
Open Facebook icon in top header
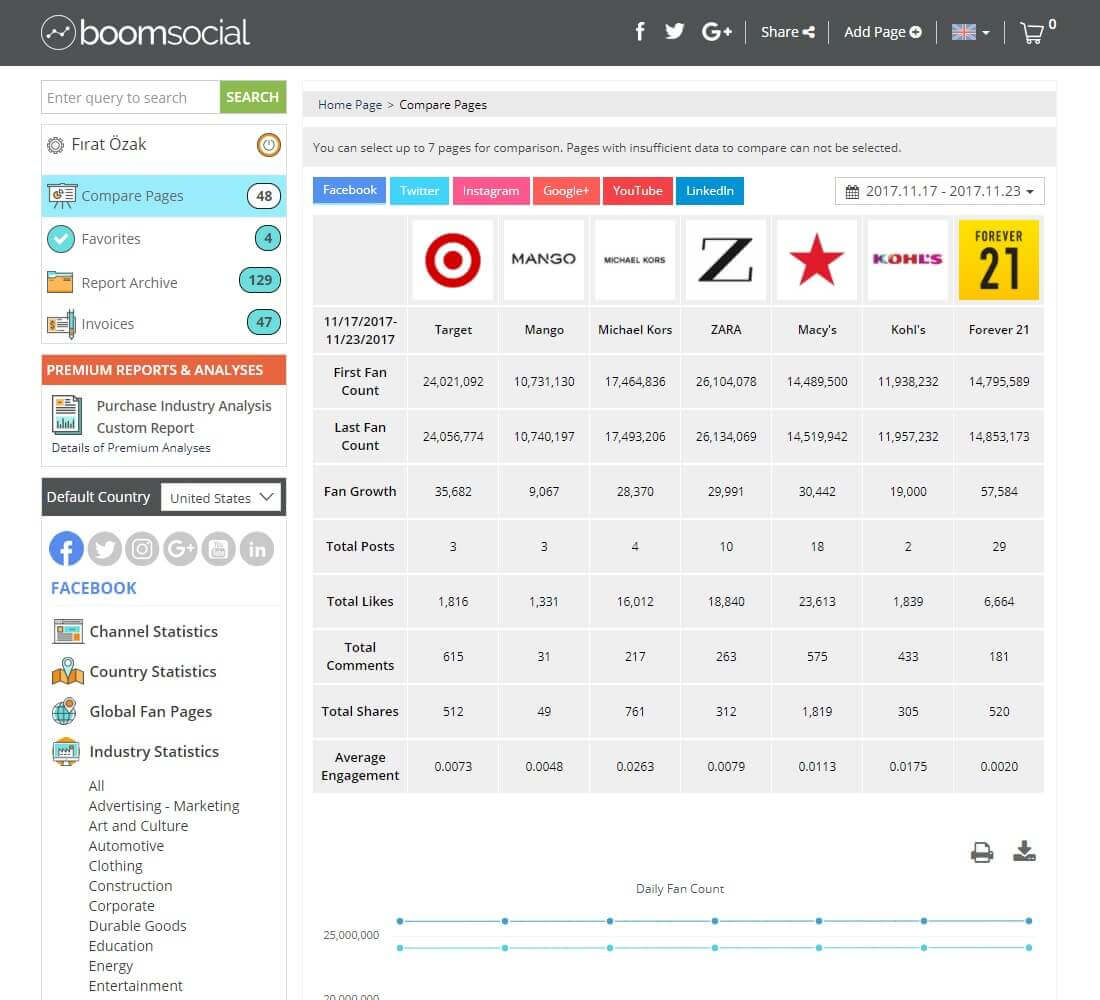click(640, 32)
